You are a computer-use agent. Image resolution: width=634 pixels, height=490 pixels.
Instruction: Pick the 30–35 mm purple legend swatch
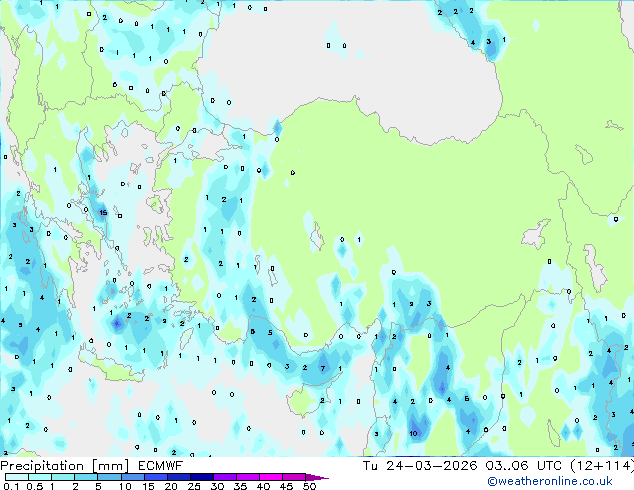coord(225,477)
